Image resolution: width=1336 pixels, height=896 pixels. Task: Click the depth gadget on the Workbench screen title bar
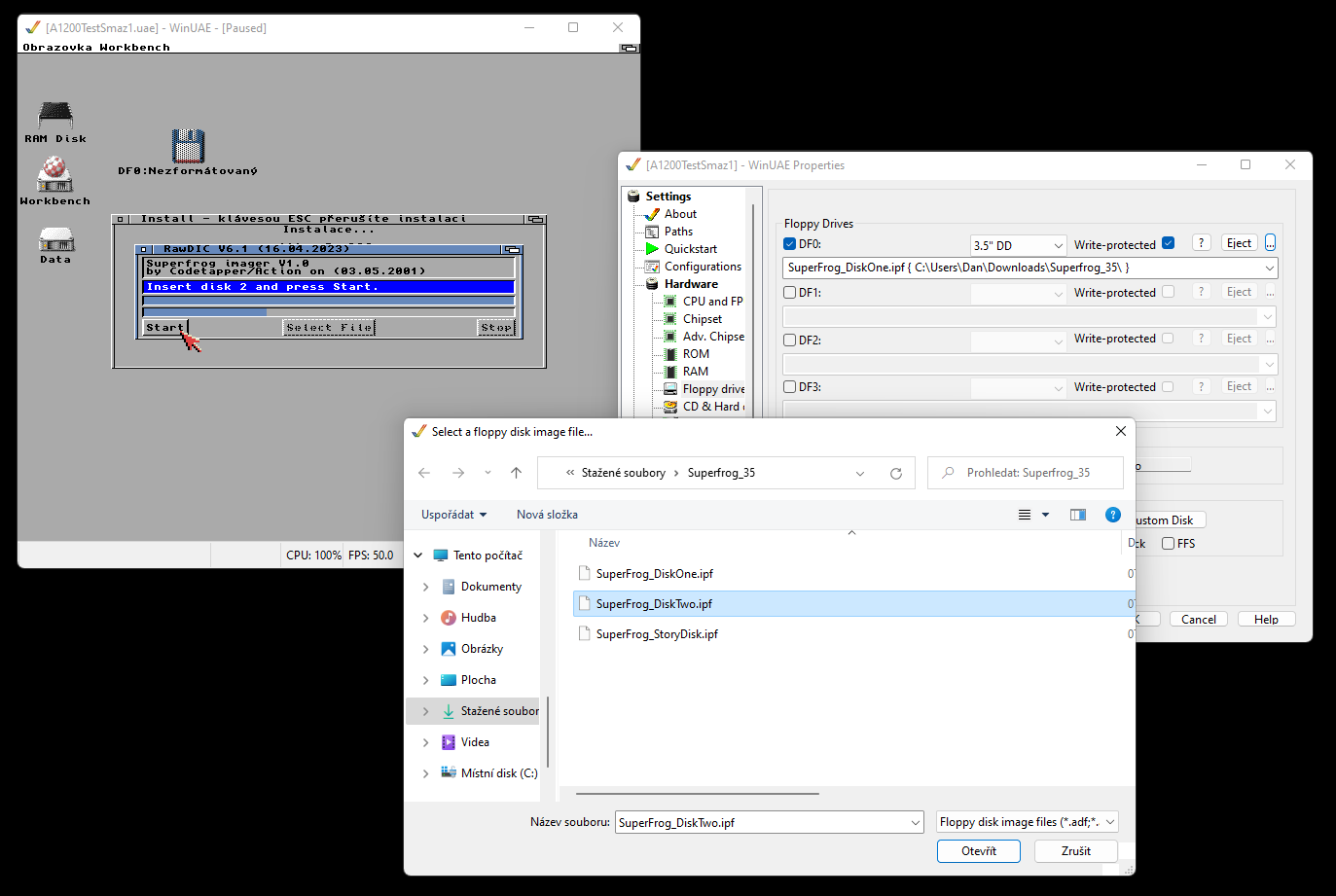(629, 47)
